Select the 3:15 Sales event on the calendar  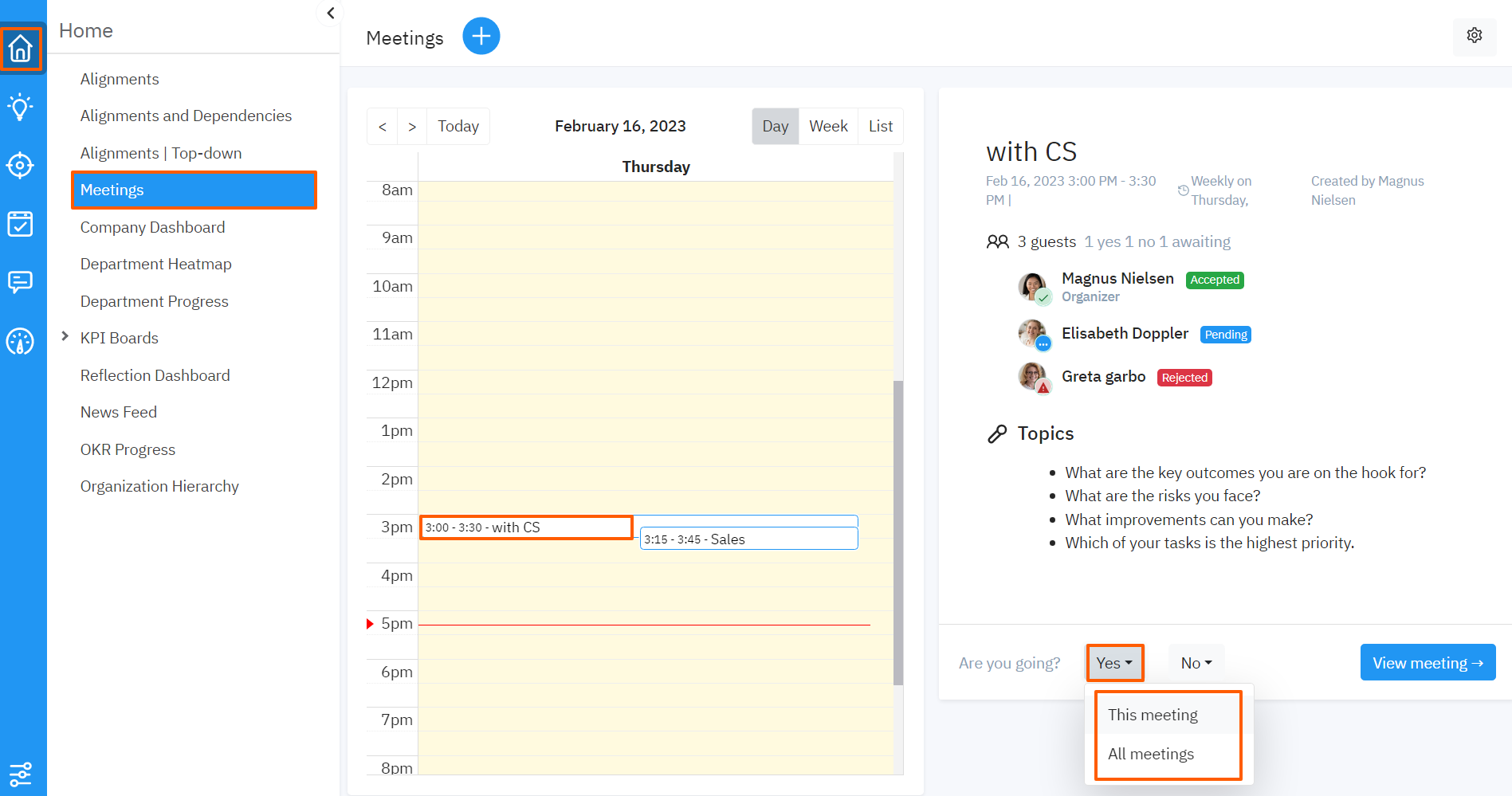tap(748, 539)
